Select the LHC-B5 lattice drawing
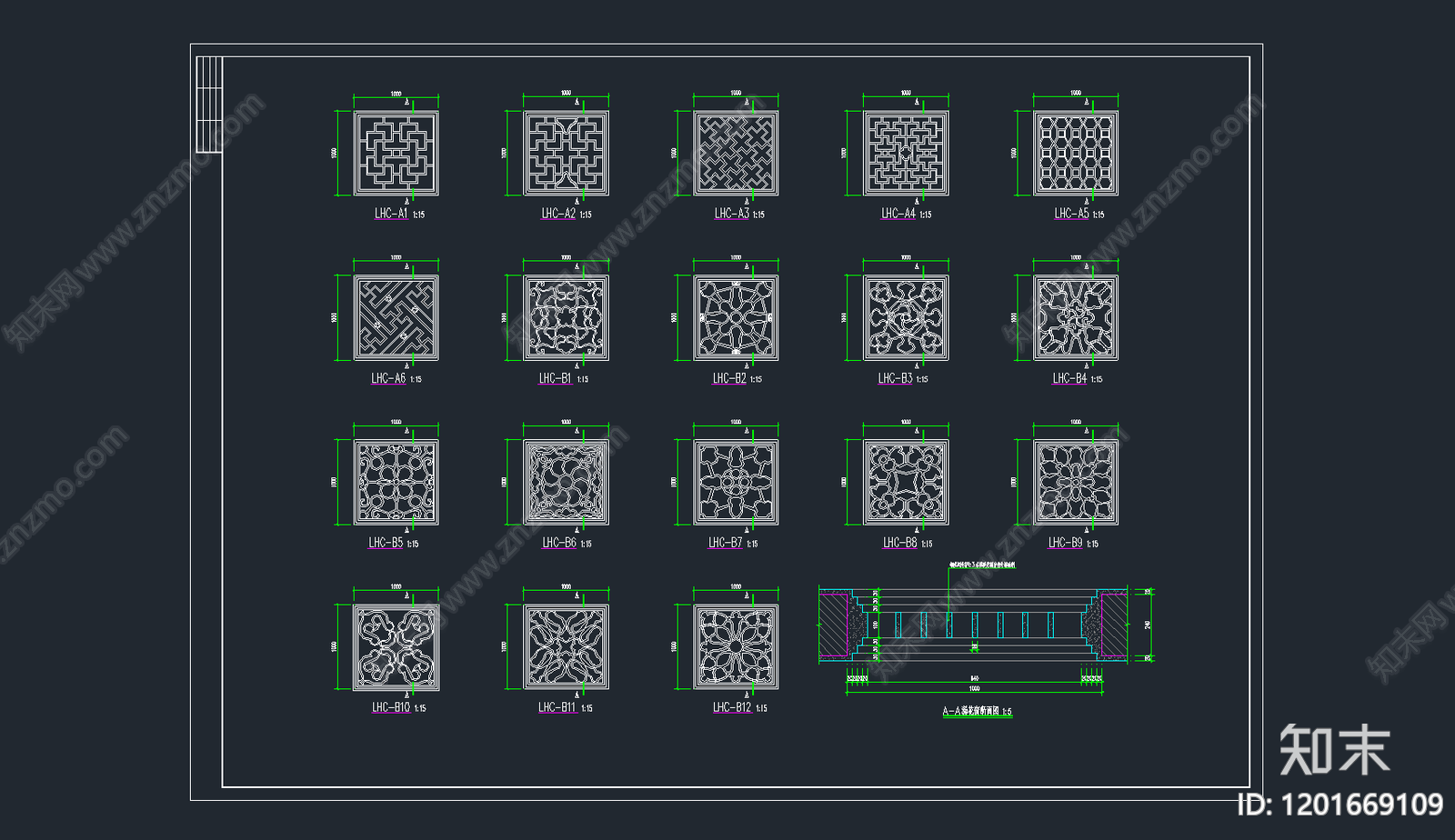Viewport: 1455px width, 840px height. (396, 482)
